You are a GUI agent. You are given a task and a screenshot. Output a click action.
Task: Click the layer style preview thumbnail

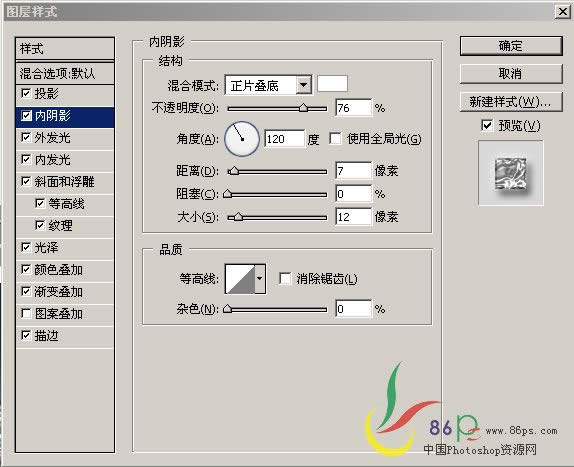click(x=511, y=173)
